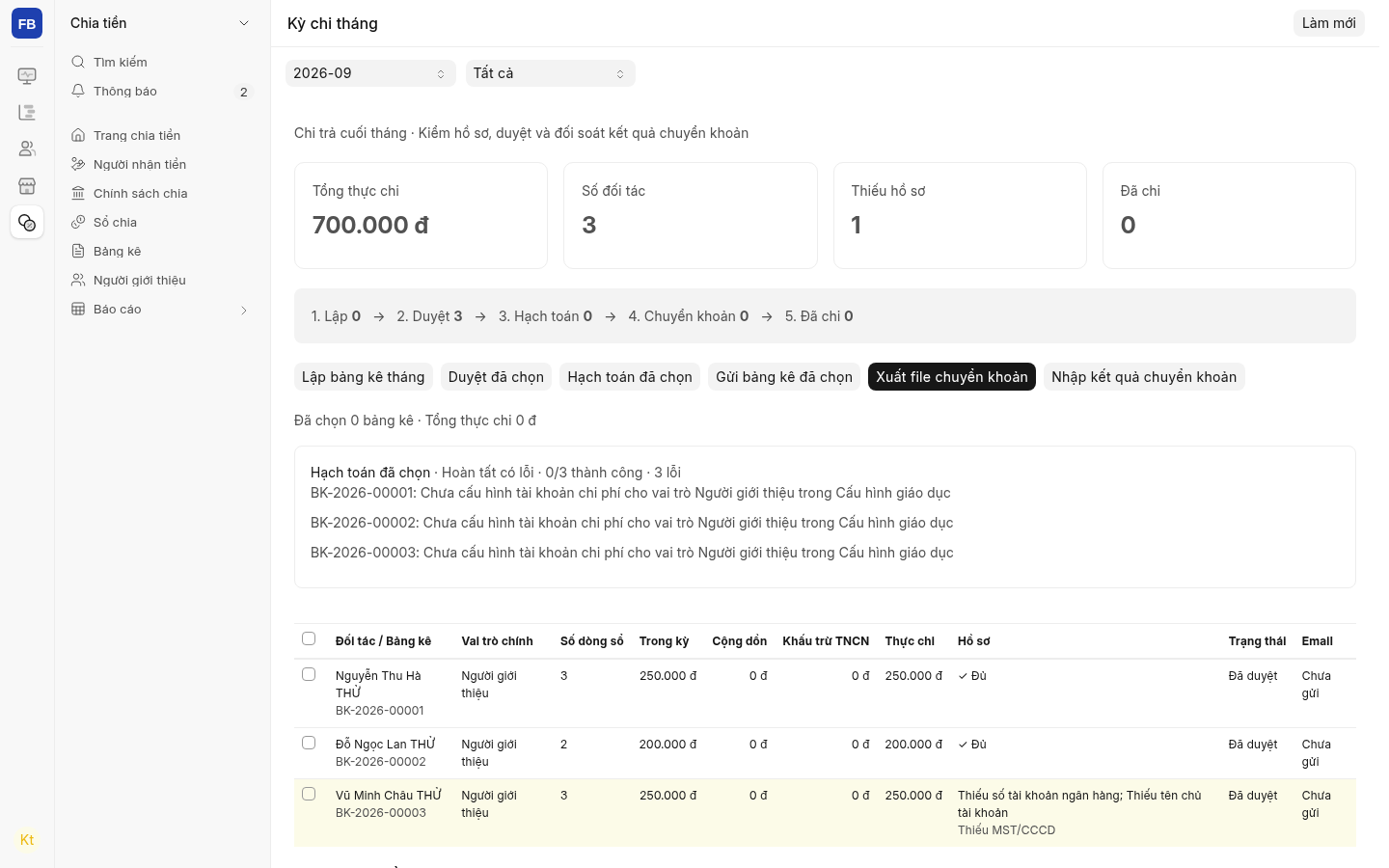Click the Hạch toán đã chọn button
The width and height of the screenshot is (1389, 868).
[x=630, y=377]
